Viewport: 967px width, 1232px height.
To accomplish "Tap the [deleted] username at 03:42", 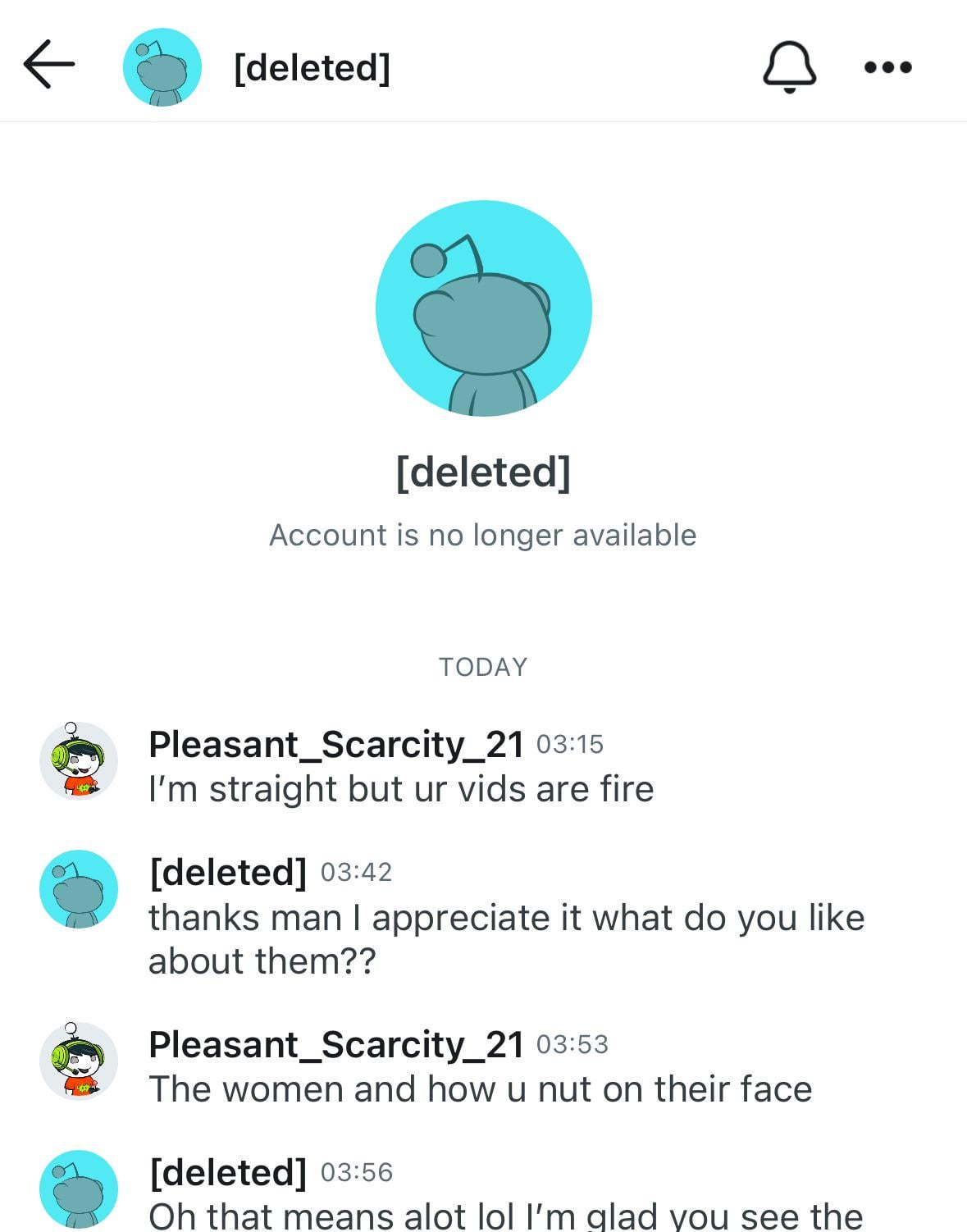I will [x=228, y=872].
